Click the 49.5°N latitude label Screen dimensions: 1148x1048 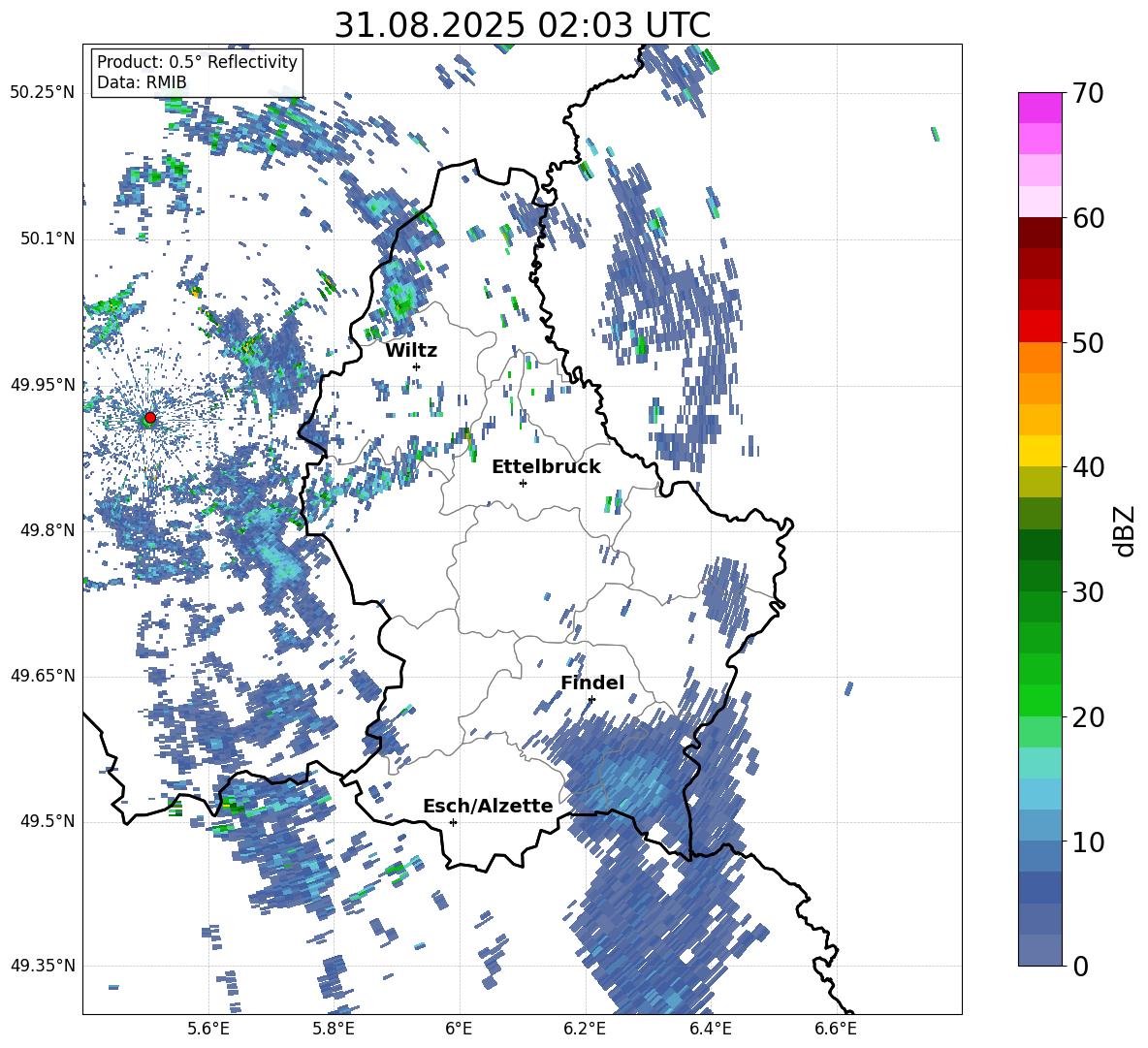coord(48,821)
